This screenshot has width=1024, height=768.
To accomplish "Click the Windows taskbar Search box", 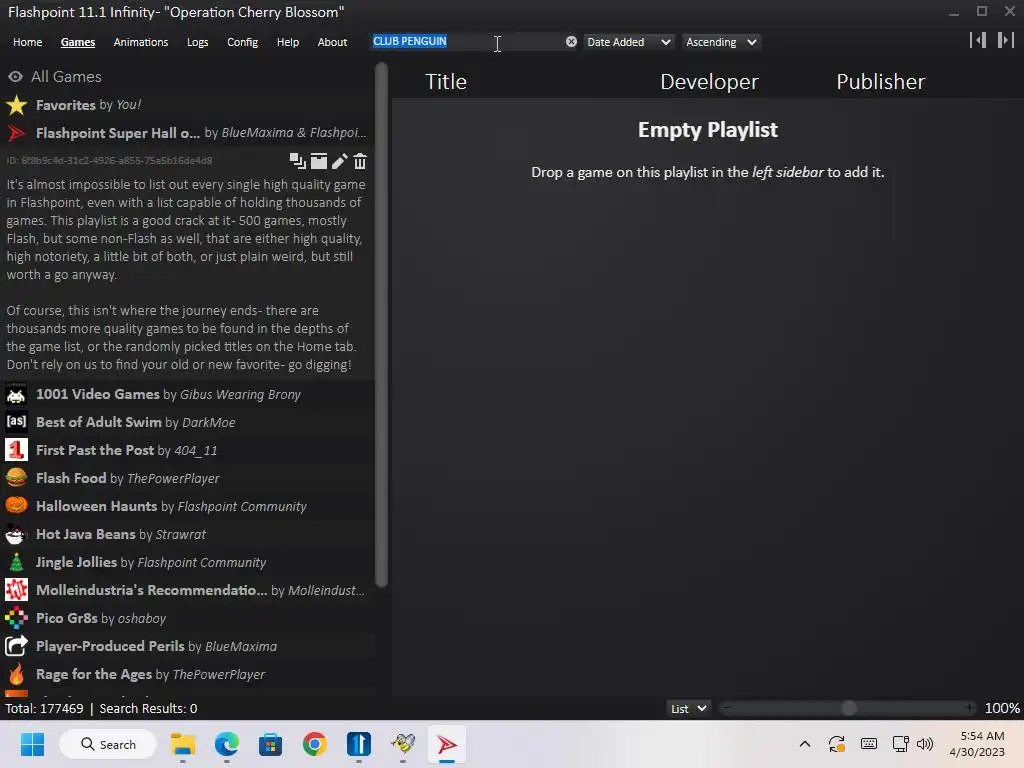I will click(x=108, y=744).
